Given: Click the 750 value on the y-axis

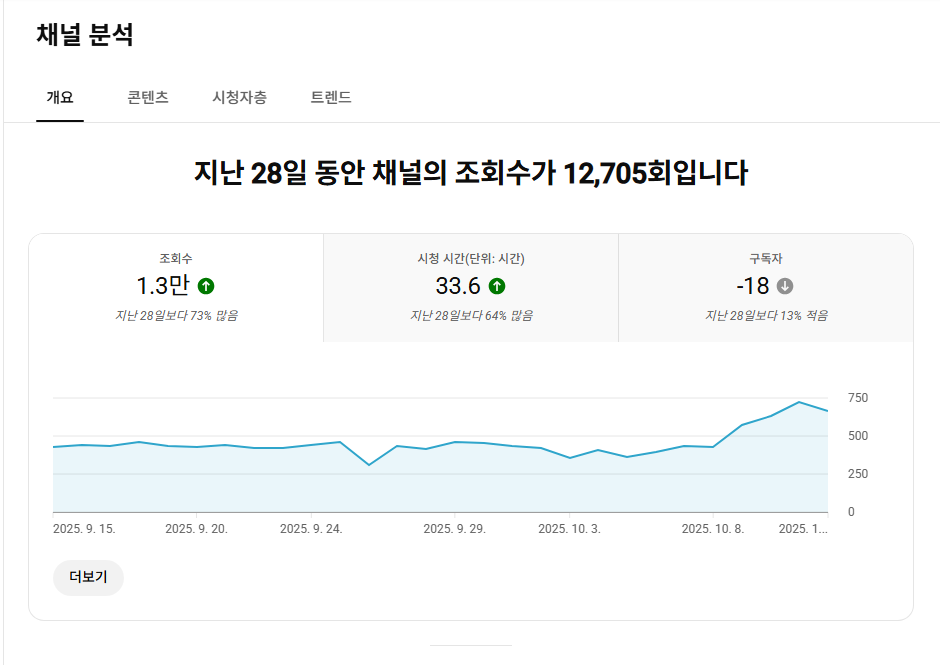Looking at the screenshot, I should click(858, 398).
